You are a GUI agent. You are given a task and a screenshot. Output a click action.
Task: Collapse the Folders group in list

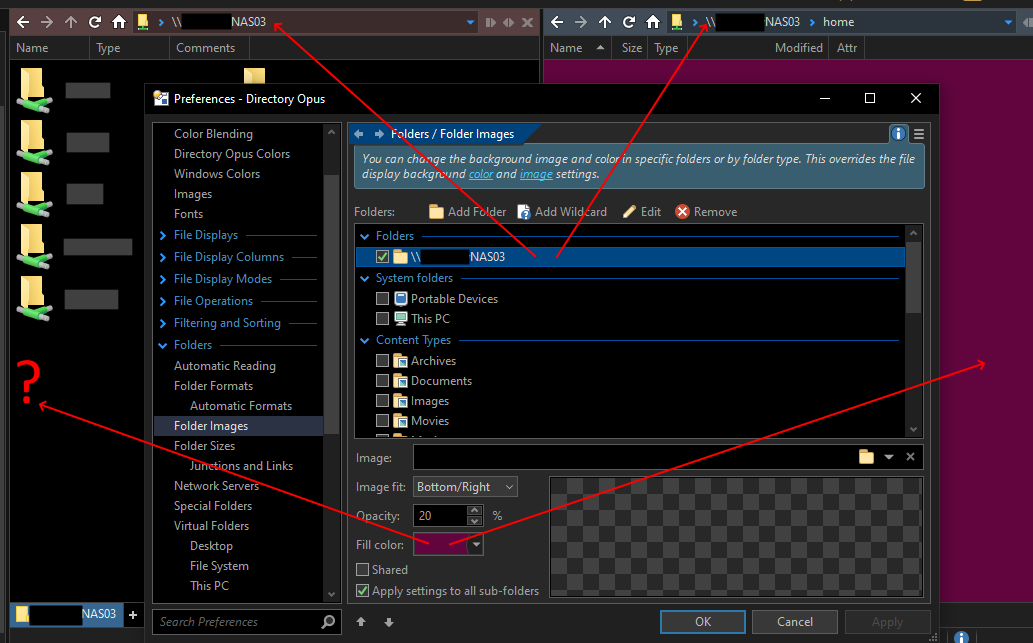(364, 236)
